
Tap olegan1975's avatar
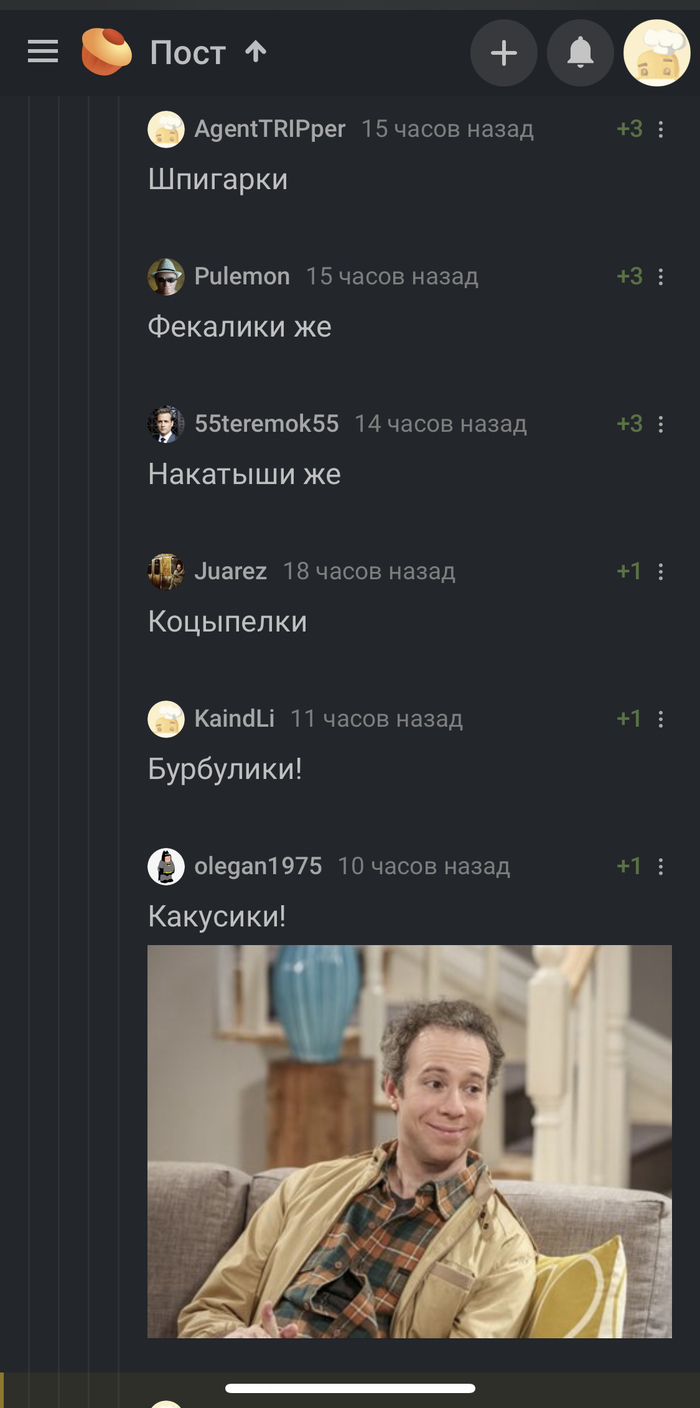(166, 866)
